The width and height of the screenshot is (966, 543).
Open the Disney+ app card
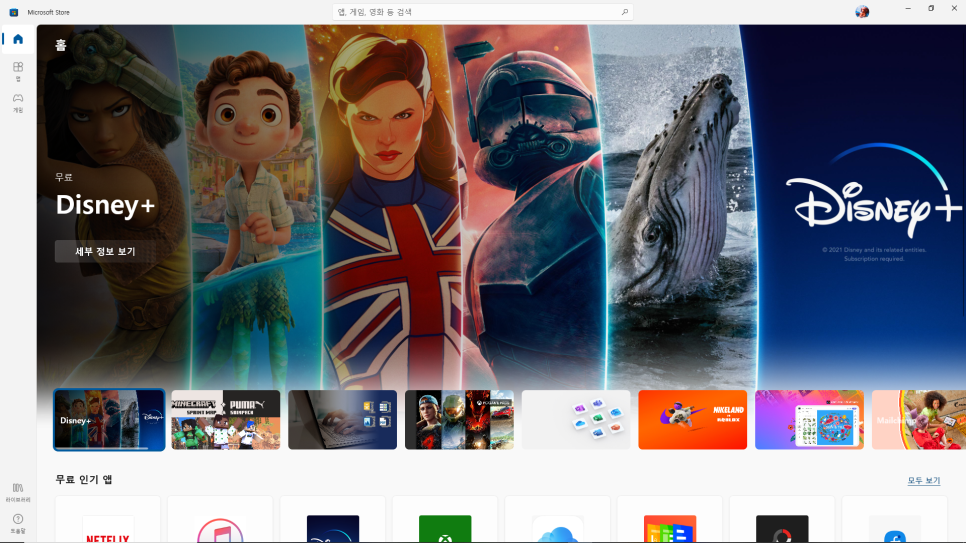pyautogui.click(x=333, y=520)
